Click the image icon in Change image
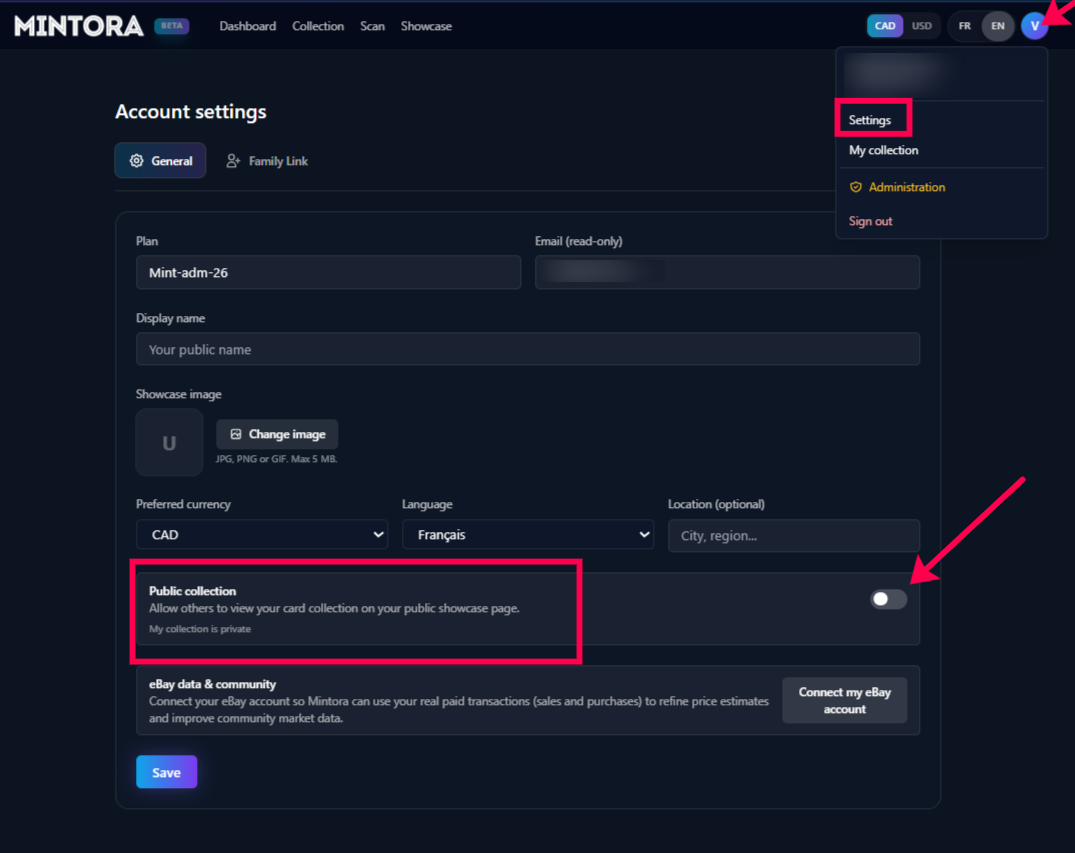Screen dimensions: 1075x853 236,434
